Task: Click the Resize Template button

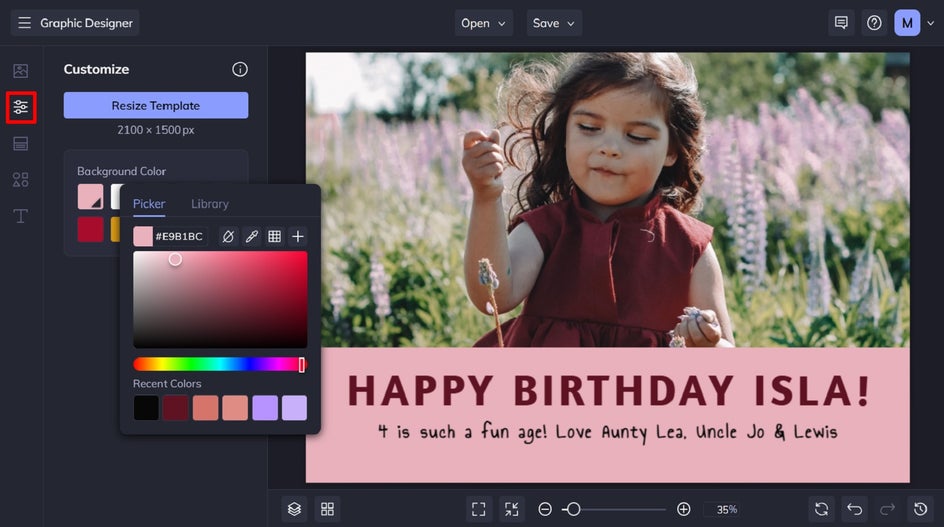Action: (x=156, y=105)
